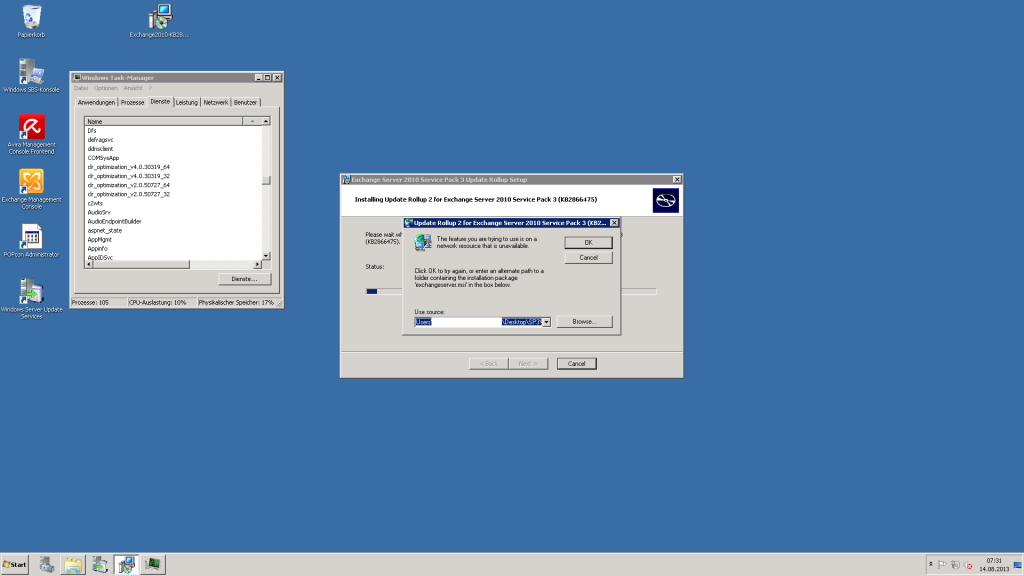The height and width of the screenshot is (576, 1024).
Task: Open Windows Server Update Services shortcut
Action: 31,299
